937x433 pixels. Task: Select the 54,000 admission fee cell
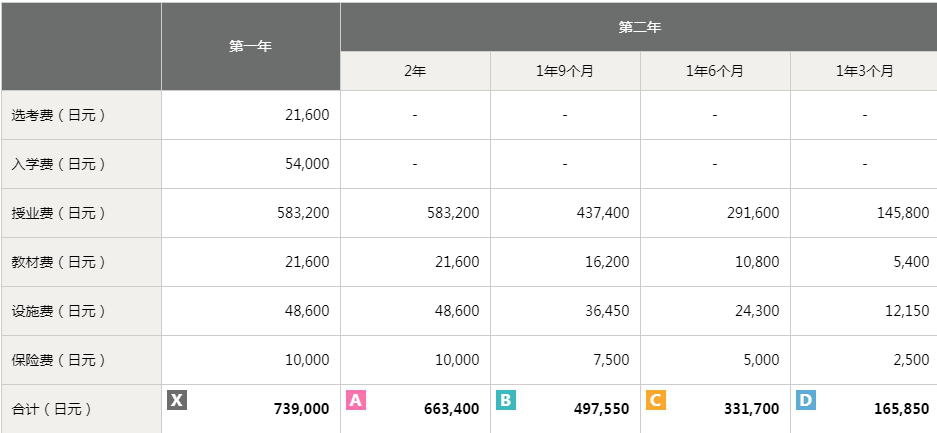click(x=307, y=164)
